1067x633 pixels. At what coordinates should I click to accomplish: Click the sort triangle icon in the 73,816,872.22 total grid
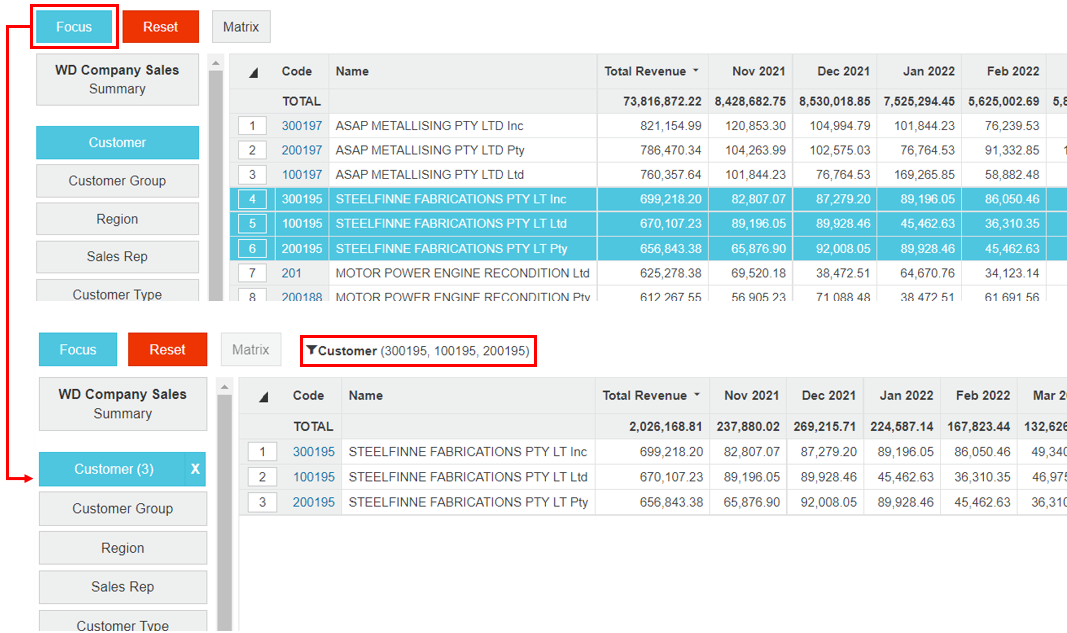point(253,72)
